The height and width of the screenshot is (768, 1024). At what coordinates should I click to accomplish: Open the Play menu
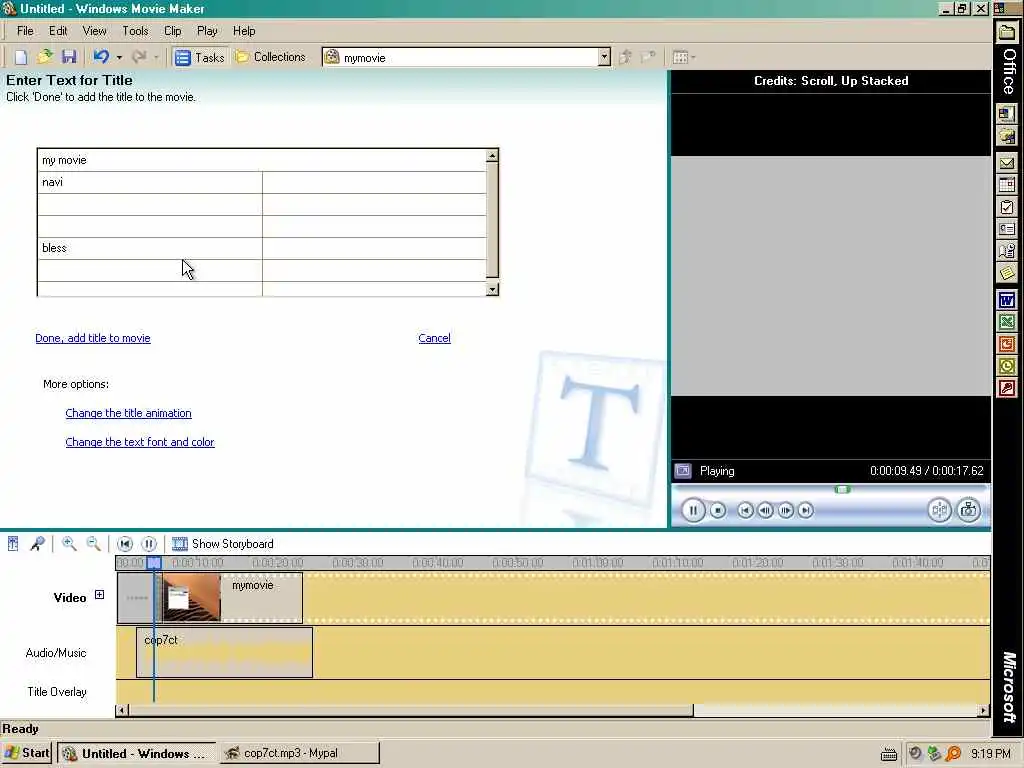tap(207, 31)
